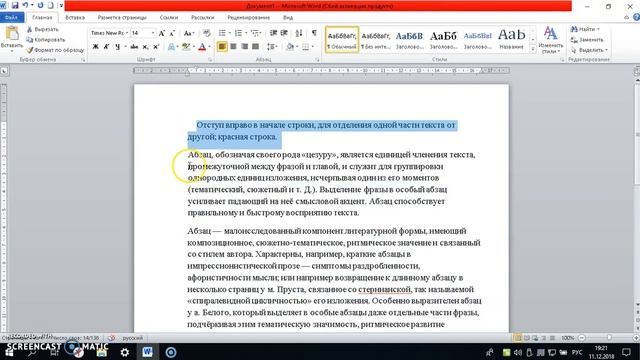Image resolution: width=640 pixels, height=360 pixels.
Task: Open the Font dialog launcher
Action: coord(210,60)
